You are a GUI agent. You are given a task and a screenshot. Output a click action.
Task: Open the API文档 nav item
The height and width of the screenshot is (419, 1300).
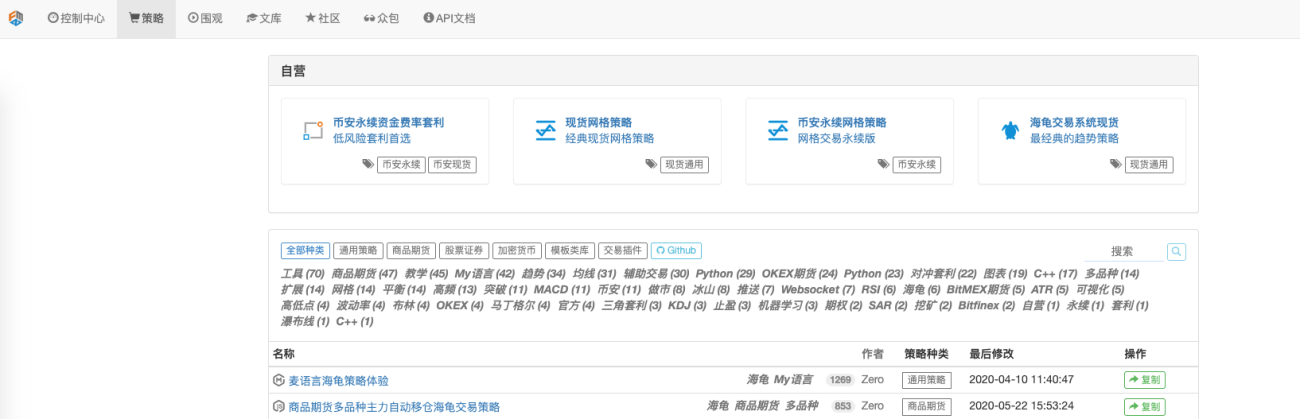(449, 18)
